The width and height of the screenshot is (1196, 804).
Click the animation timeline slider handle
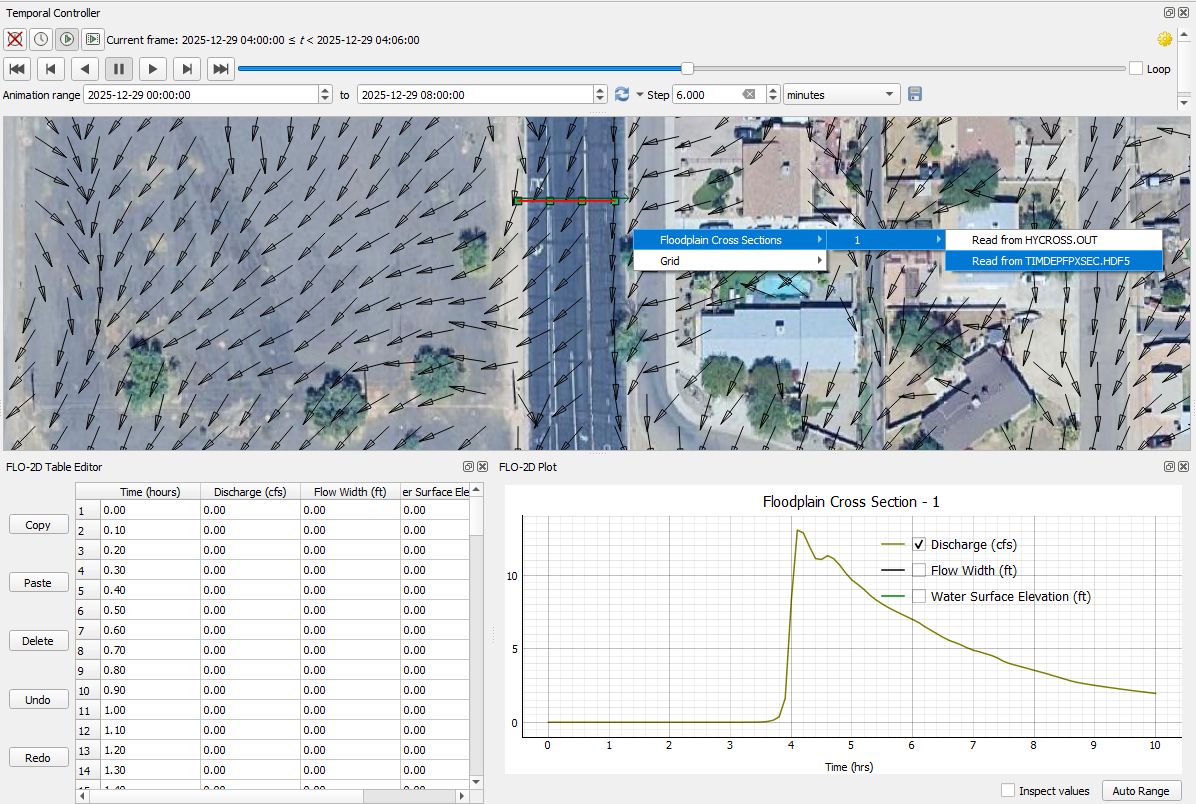[x=687, y=68]
